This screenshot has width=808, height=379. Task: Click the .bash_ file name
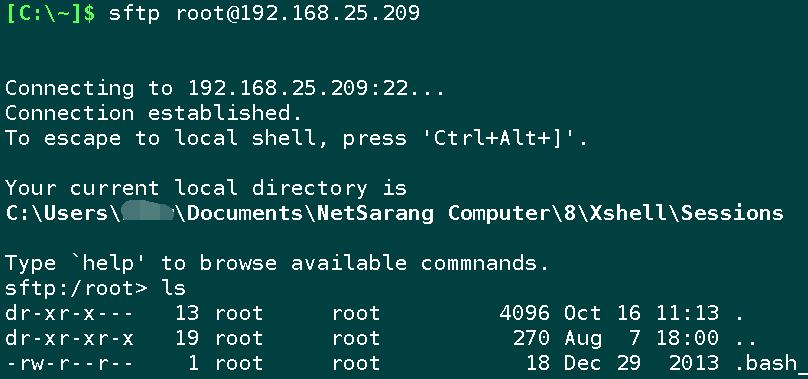[771, 364]
